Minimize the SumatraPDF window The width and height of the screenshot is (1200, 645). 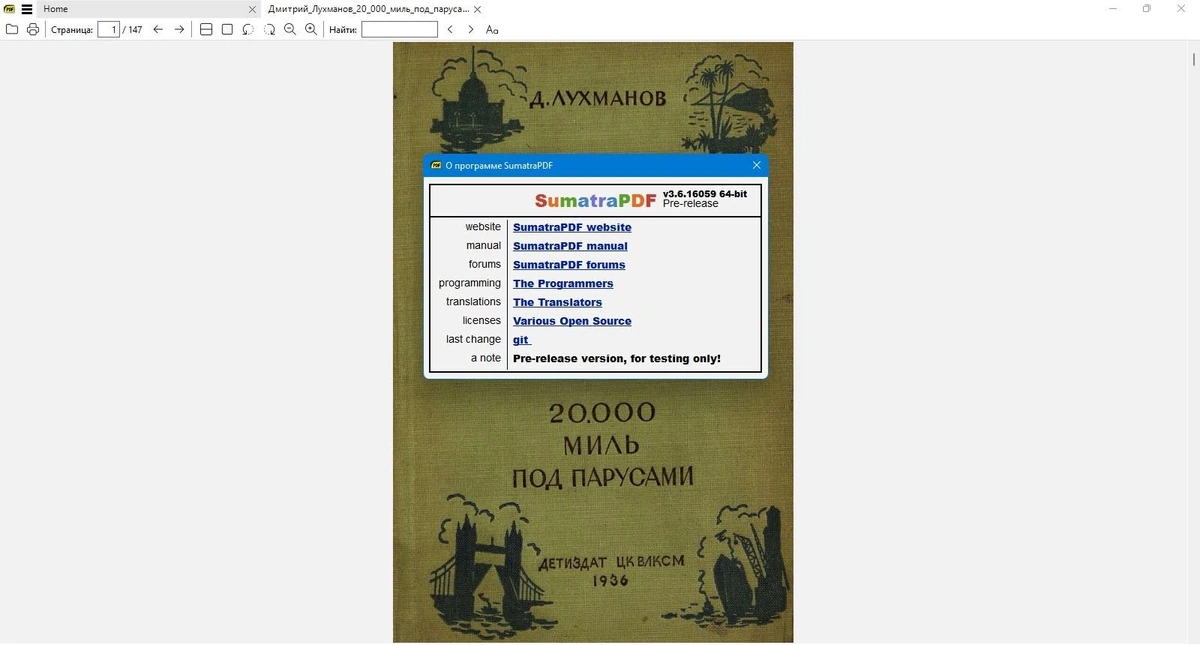(1114, 9)
